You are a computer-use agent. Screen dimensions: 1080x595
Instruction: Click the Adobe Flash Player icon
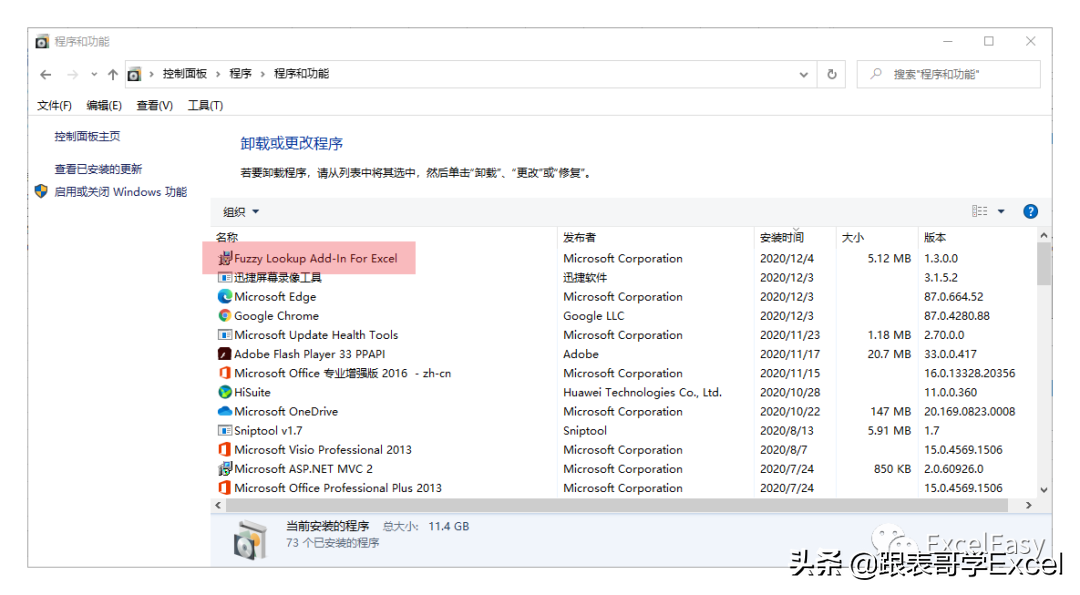click(225, 354)
